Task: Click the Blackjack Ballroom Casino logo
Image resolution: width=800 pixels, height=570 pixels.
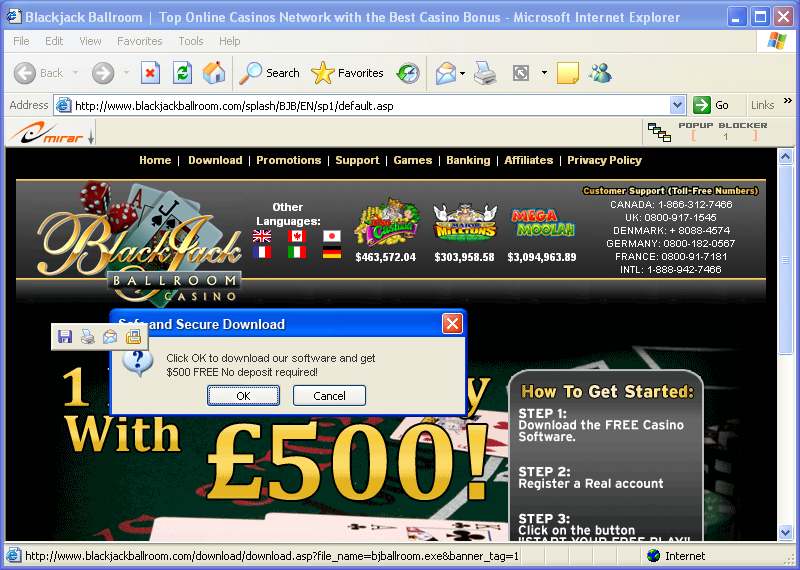Action: 139,244
